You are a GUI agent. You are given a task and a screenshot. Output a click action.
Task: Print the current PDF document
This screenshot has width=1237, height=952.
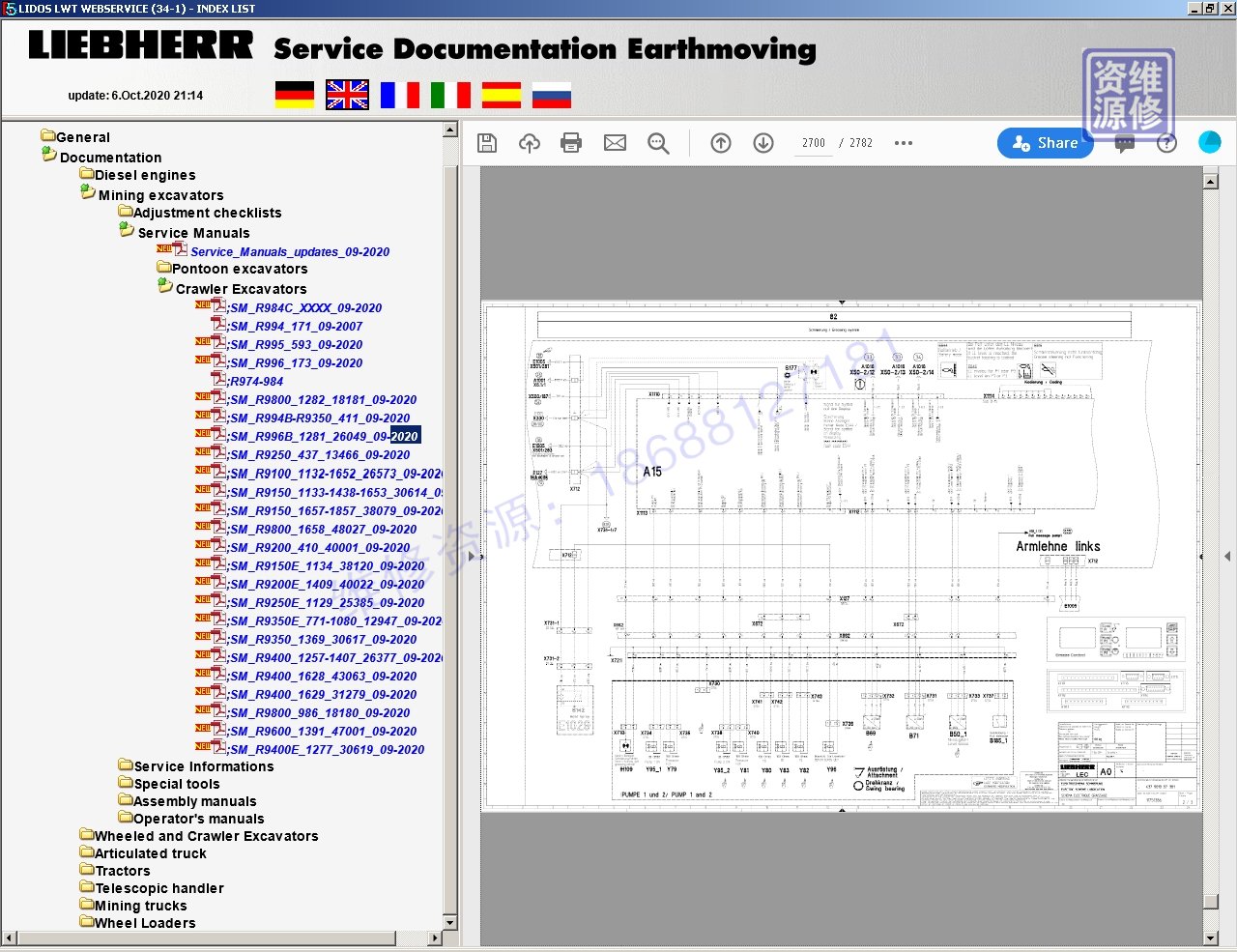point(571,143)
